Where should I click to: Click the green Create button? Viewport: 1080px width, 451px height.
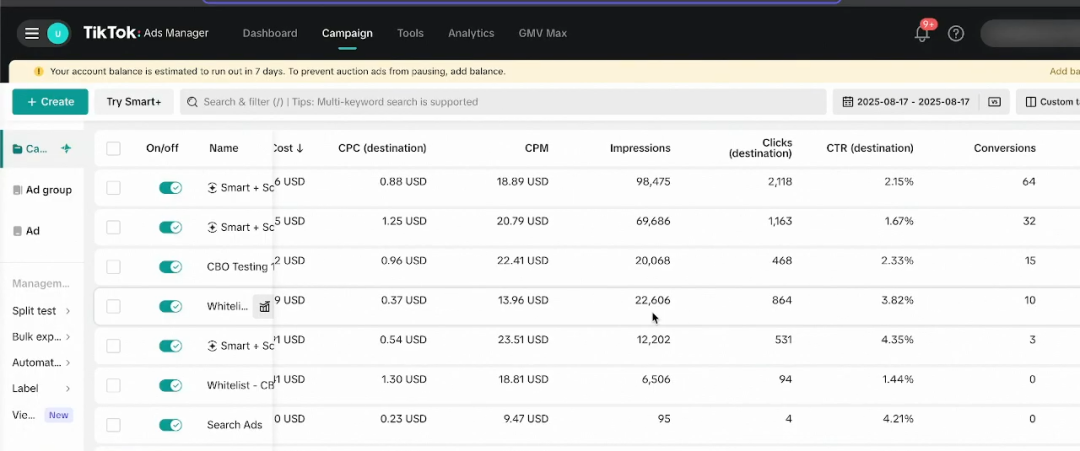50,102
